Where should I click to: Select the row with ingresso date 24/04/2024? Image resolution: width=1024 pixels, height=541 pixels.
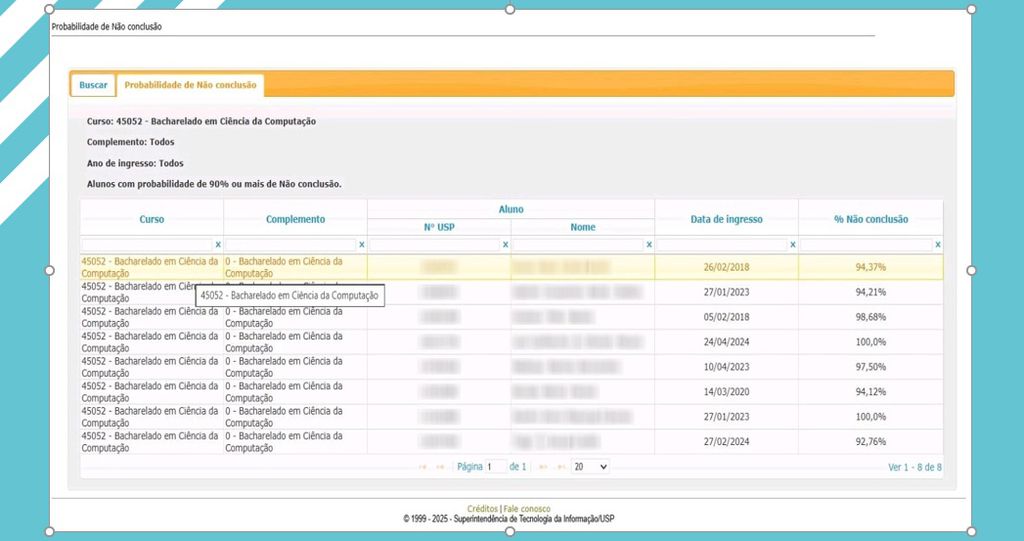726,342
